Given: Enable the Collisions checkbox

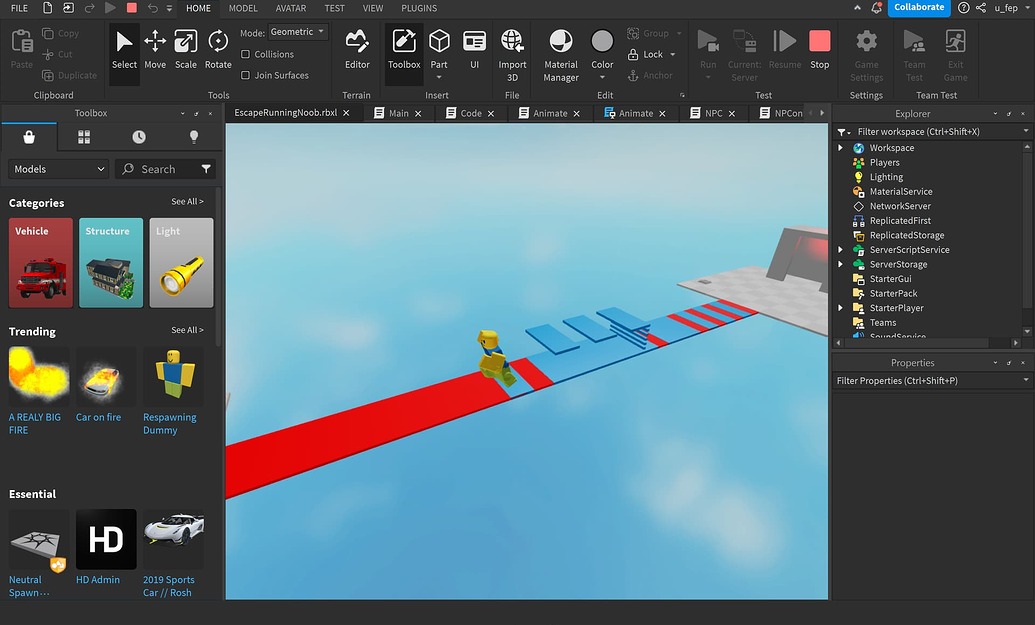Looking at the screenshot, I should coord(246,54).
